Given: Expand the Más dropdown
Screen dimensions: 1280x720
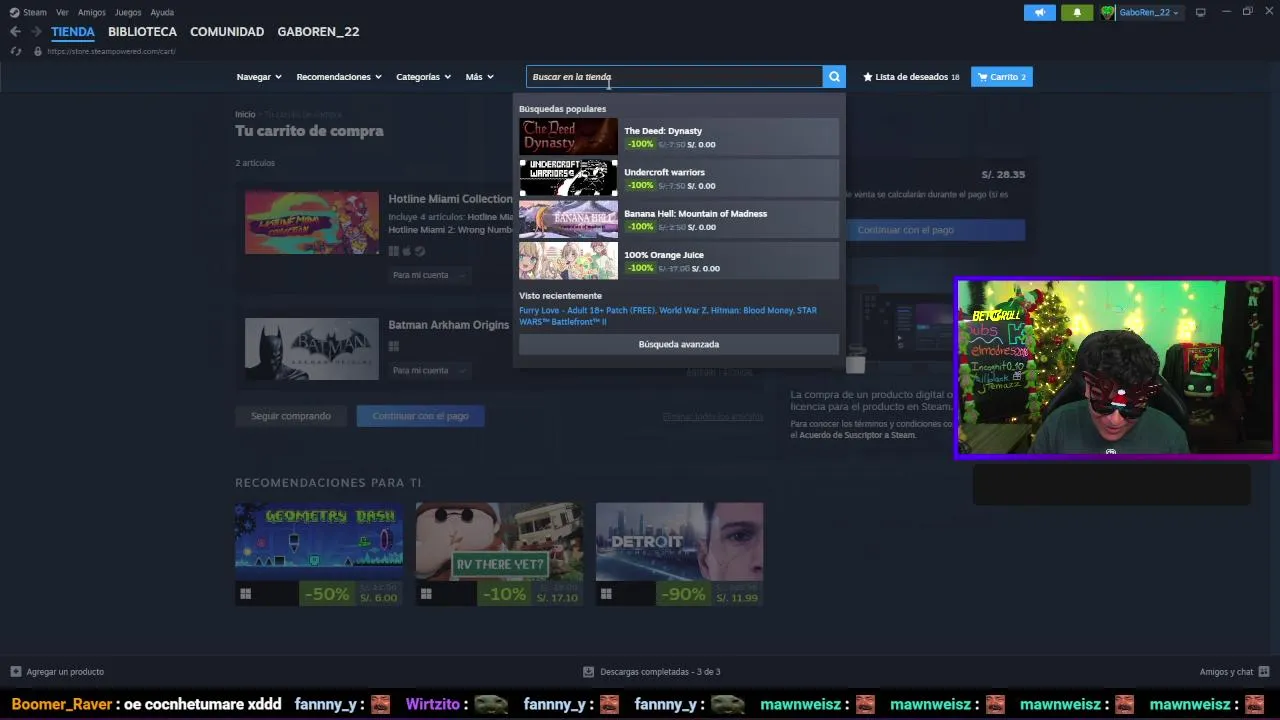Looking at the screenshot, I should (x=479, y=77).
